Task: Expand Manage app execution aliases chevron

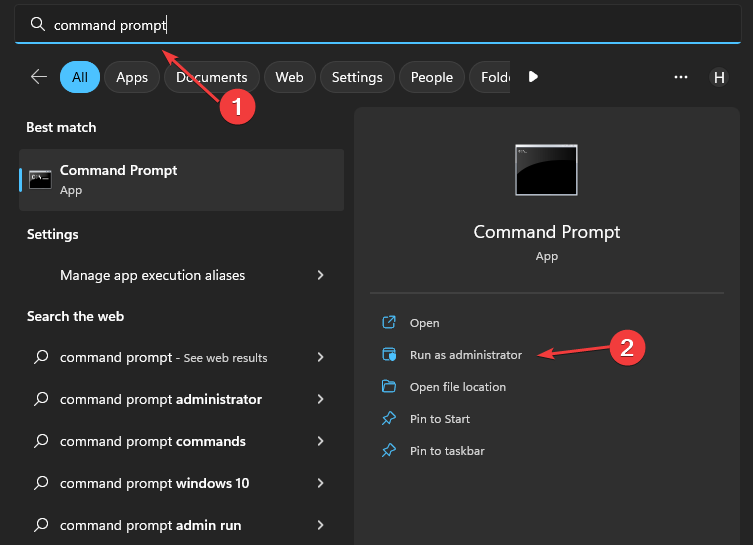Action: pyautogui.click(x=320, y=275)
